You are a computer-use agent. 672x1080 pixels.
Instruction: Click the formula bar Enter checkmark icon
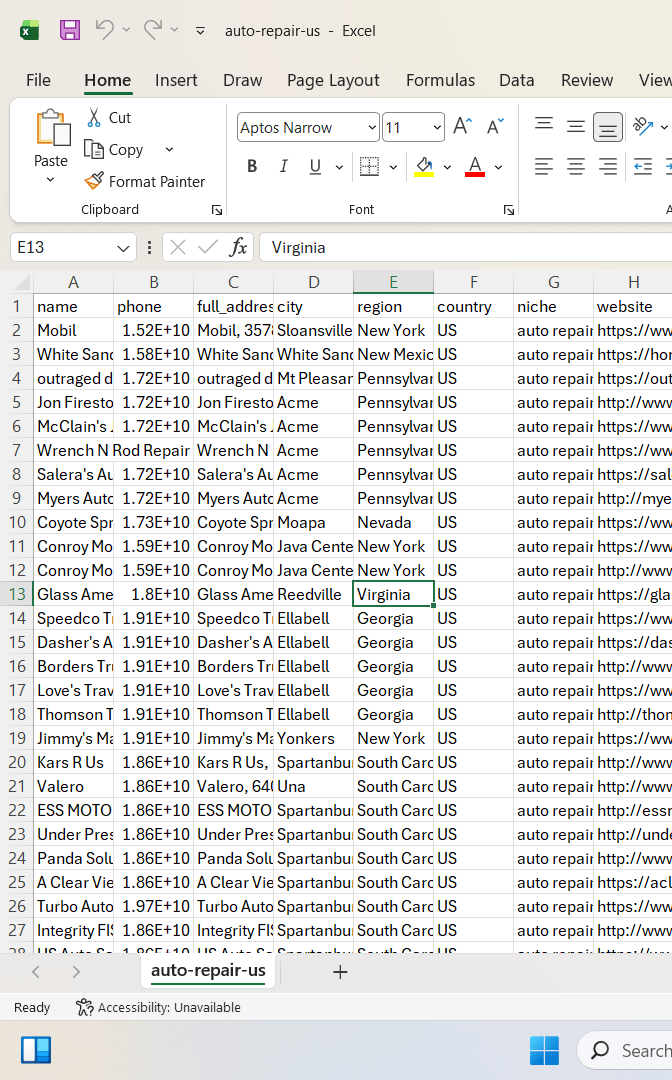point(207,247)
